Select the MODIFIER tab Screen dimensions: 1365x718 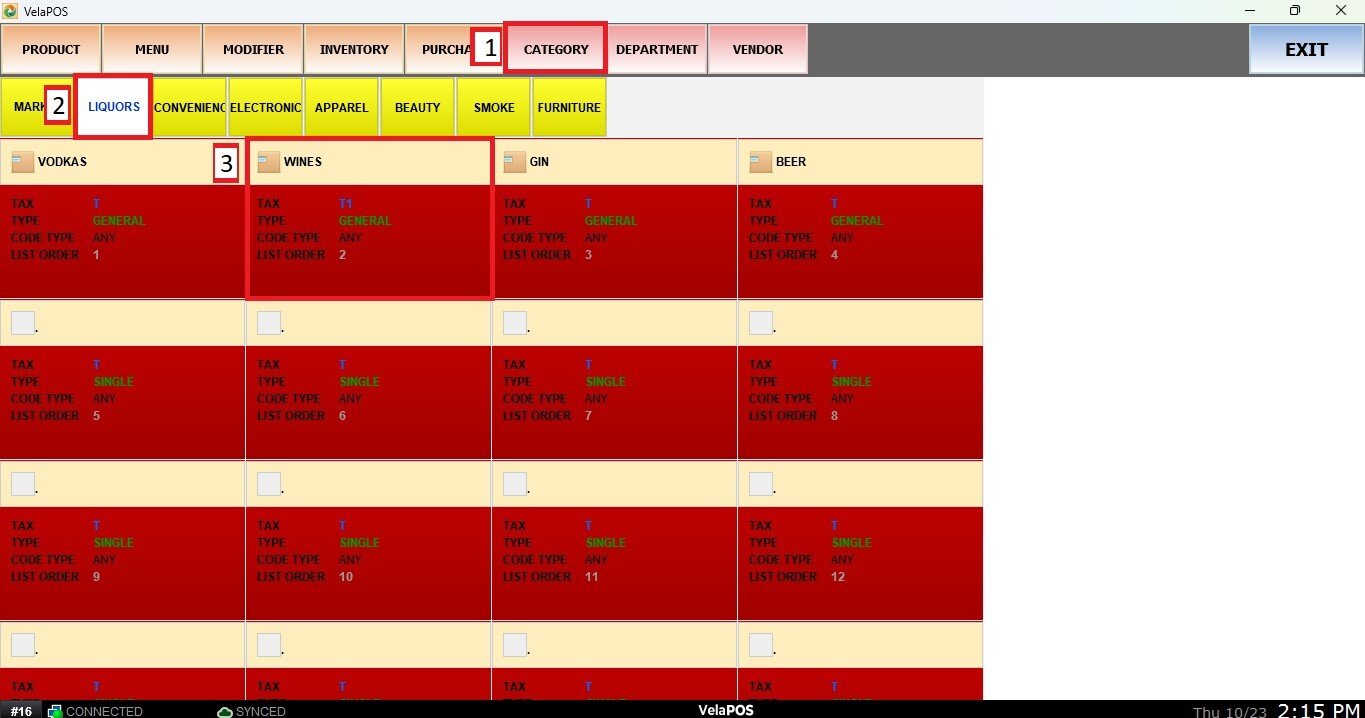(253, 49)
